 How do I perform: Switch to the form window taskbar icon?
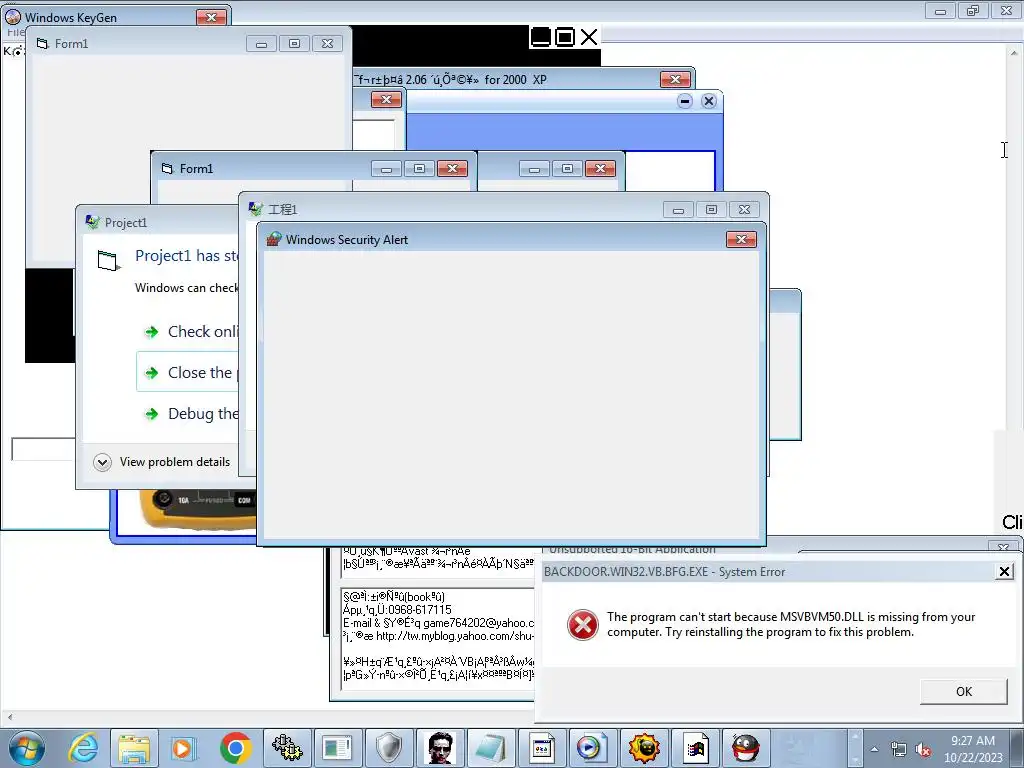tap(338, 748)
